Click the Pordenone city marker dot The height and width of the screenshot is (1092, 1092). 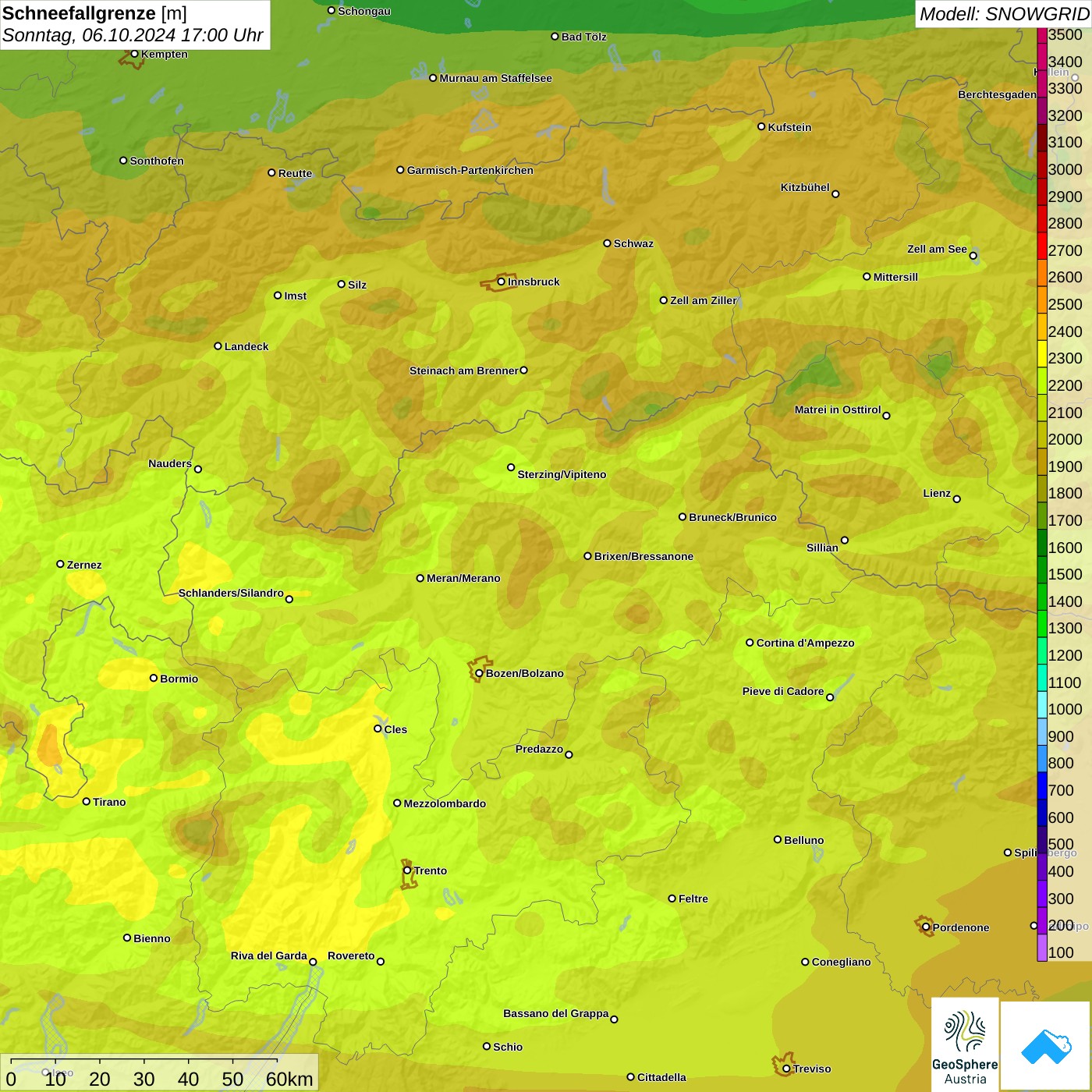(x=926, y=927)
